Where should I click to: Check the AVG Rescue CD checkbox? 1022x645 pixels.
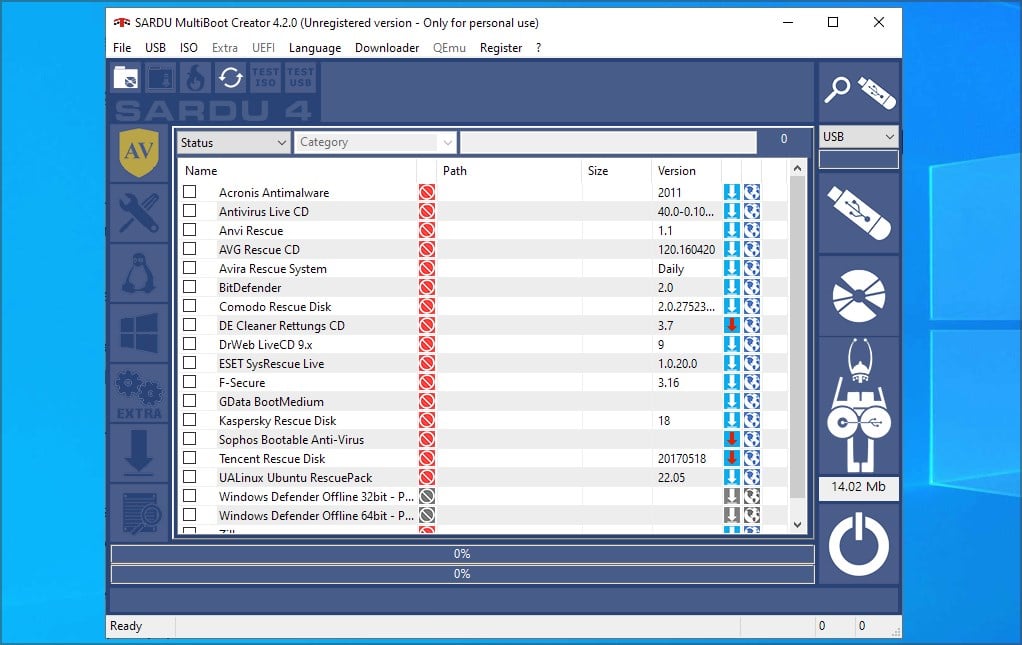[x=190, y=249]
